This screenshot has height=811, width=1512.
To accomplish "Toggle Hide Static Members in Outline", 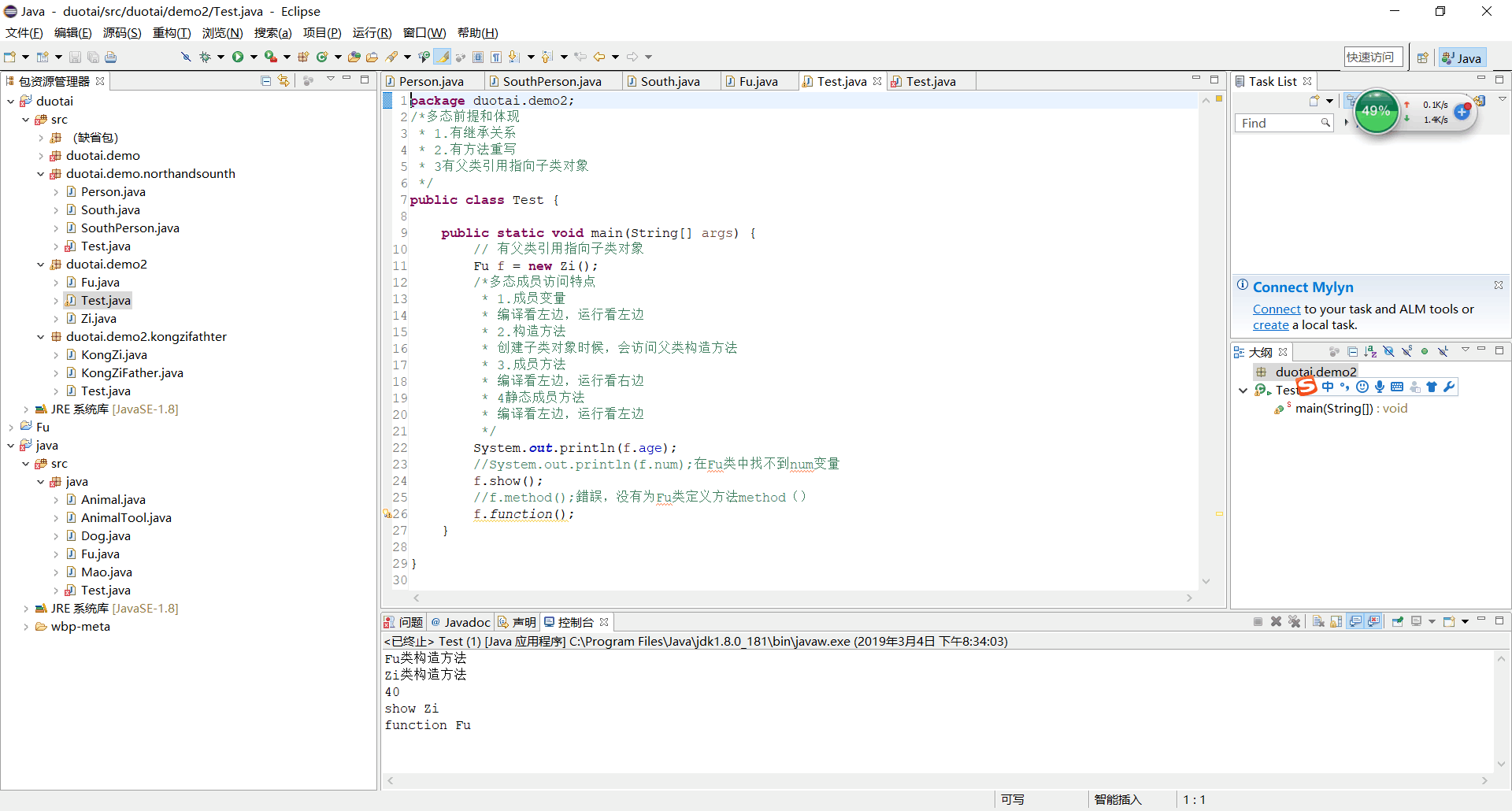I will click(x=1407, y=351).
